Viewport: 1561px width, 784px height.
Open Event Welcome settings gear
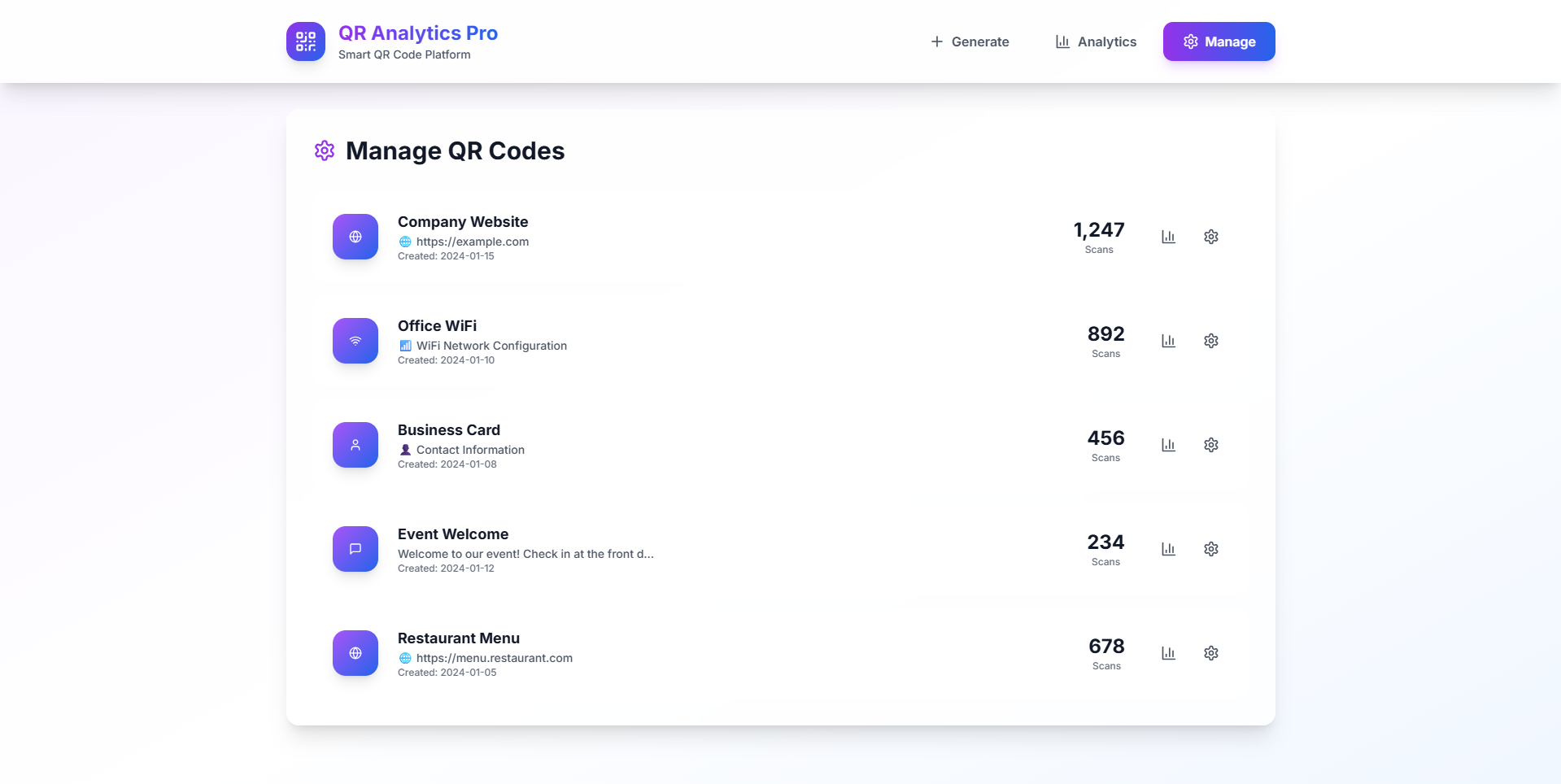(1210, 549)
